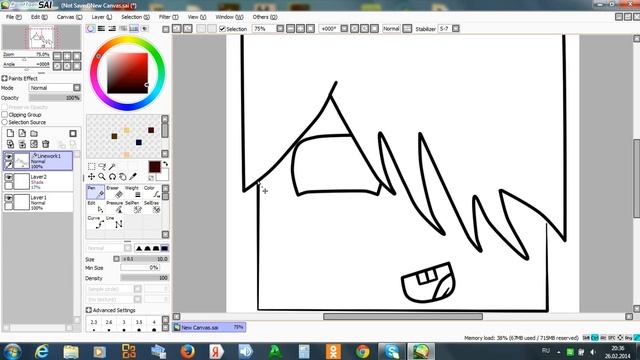Toggle the HSV slider panel
Screen dimensions: 640x360
click(112, 29)
